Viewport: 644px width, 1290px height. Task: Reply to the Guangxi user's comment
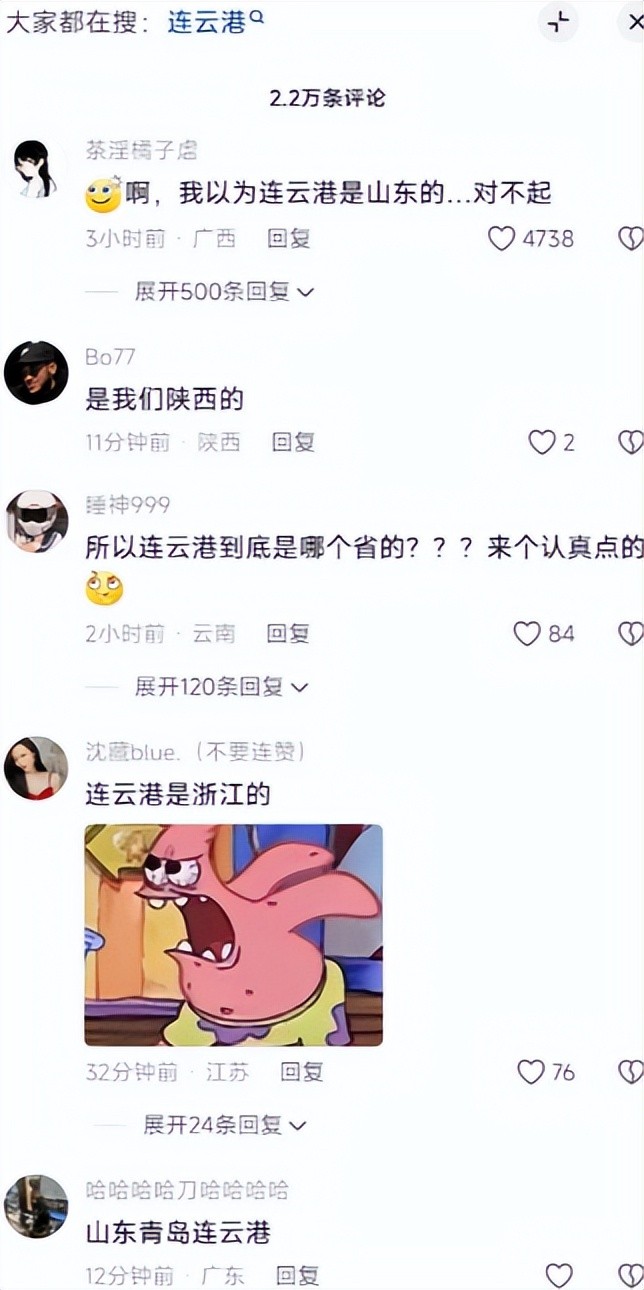[x=289, y=238]
